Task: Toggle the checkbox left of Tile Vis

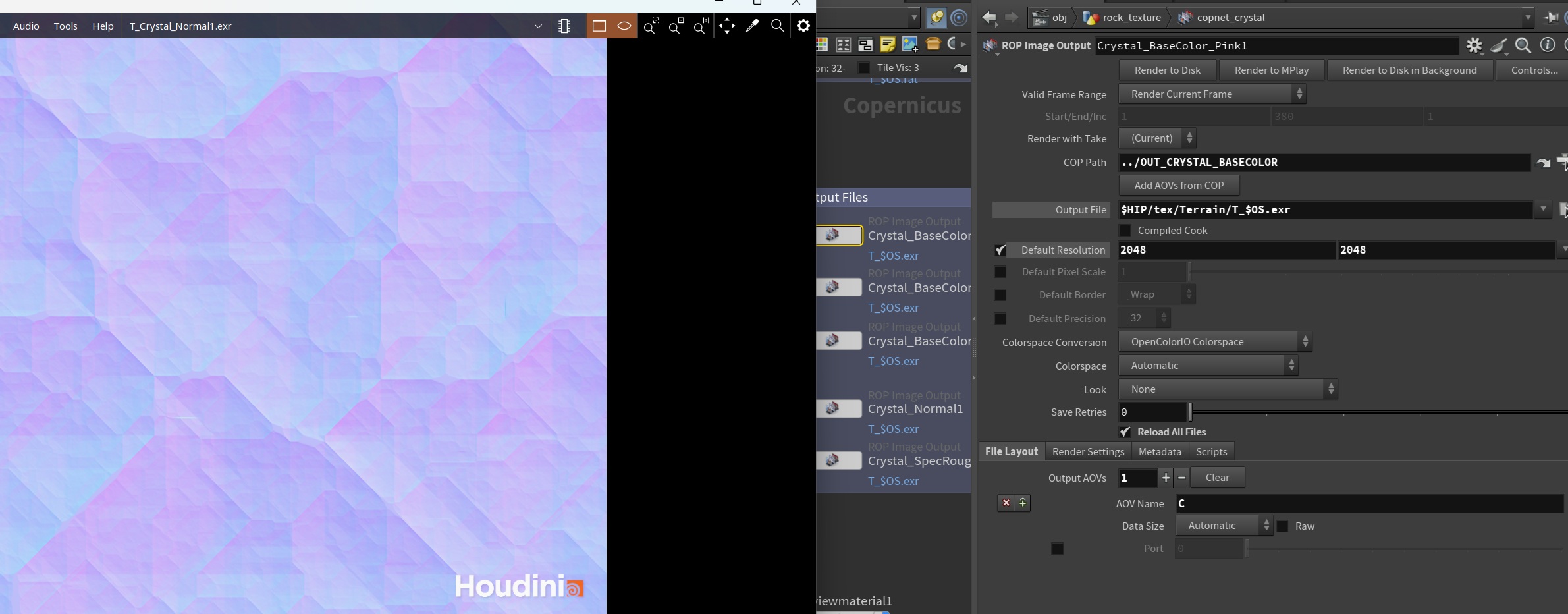Action: click(x=864, y=68)
